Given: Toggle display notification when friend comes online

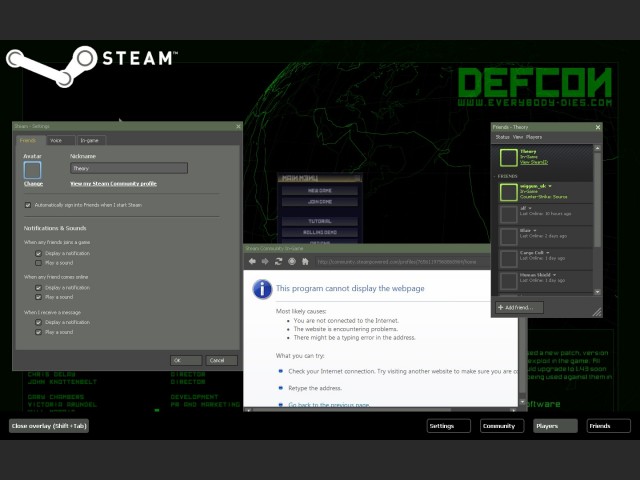Looking at the screenshot, I should coord(38,288).
